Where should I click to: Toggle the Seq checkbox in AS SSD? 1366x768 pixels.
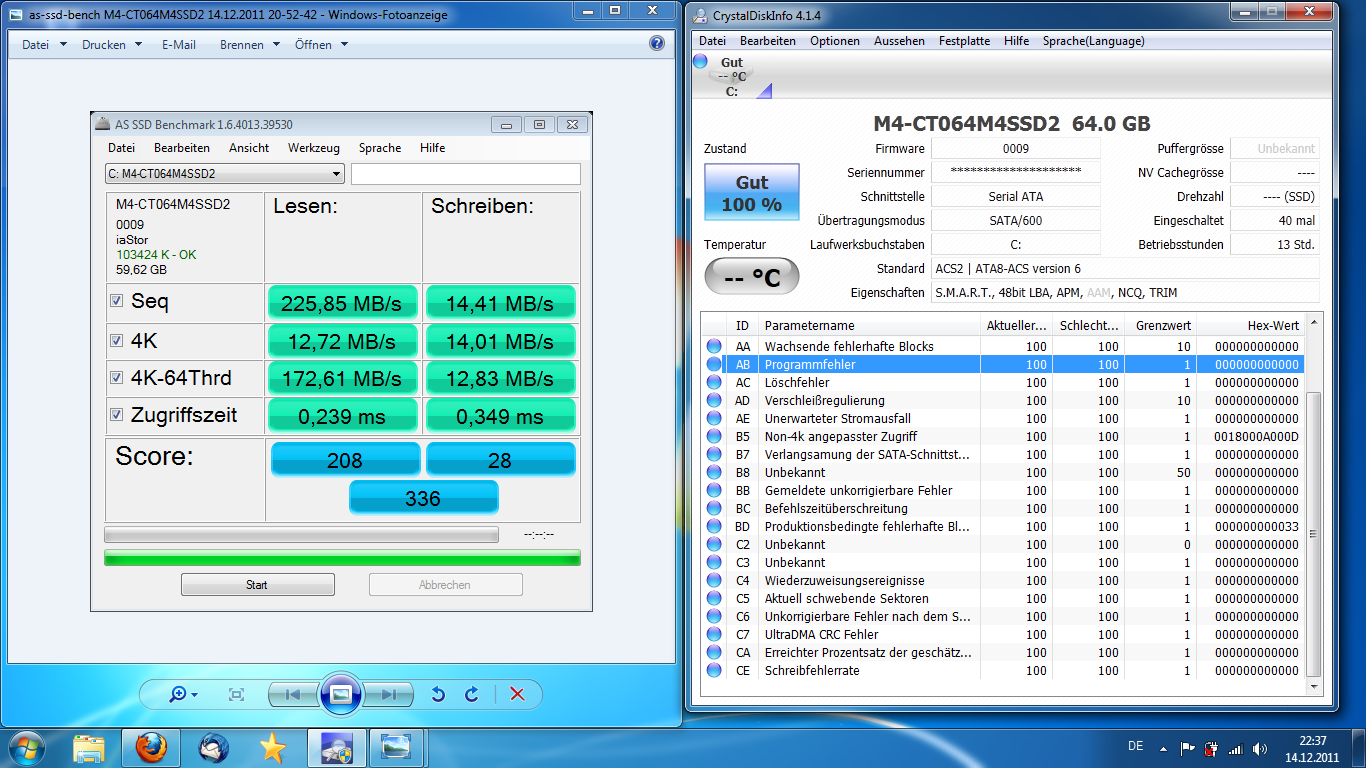[116, 301]
